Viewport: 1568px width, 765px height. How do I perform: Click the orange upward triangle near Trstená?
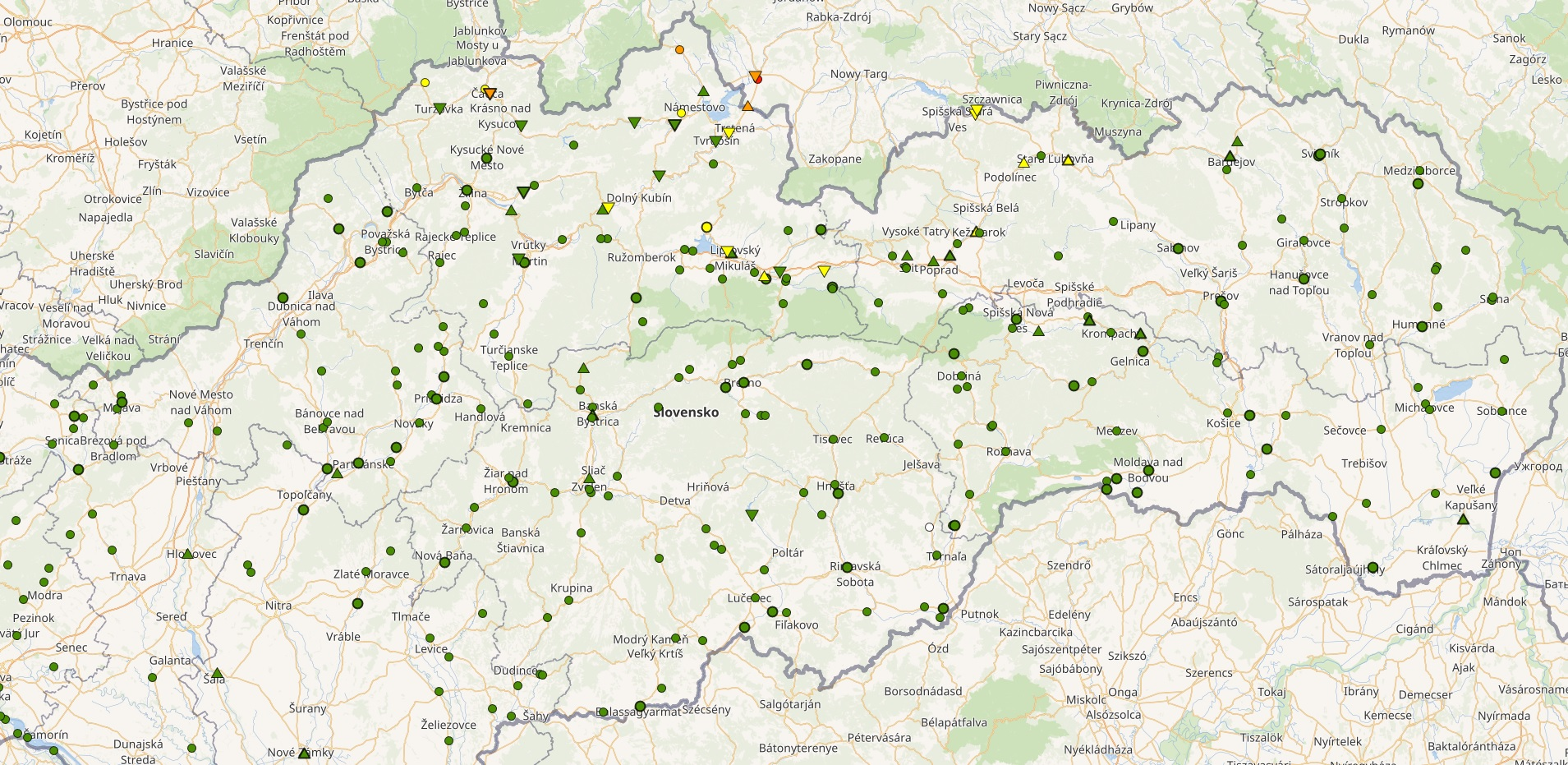click(747, 106)
